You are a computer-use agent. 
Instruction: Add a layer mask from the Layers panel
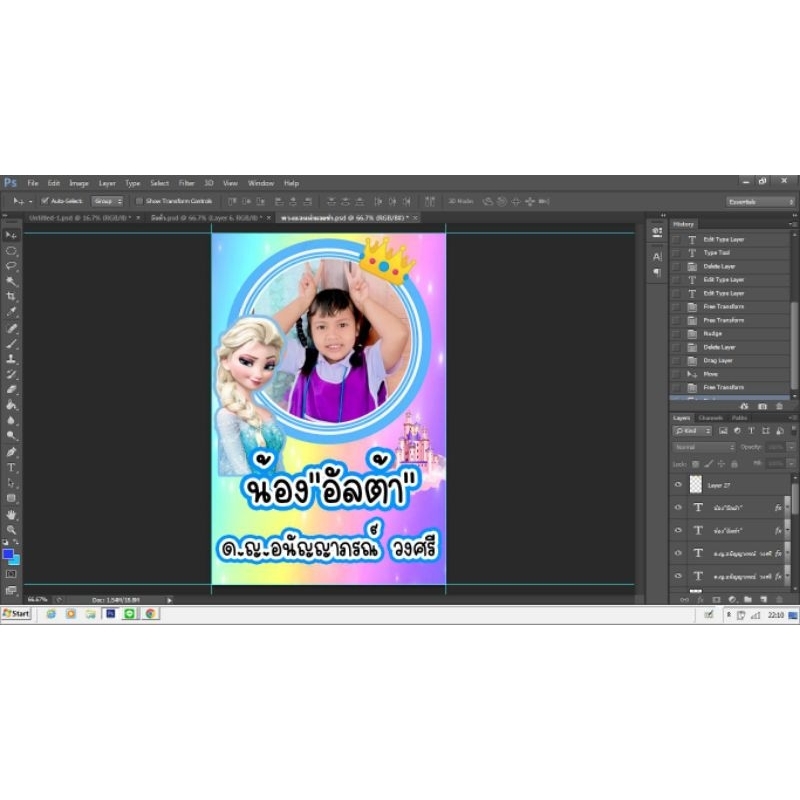[716, 599]
